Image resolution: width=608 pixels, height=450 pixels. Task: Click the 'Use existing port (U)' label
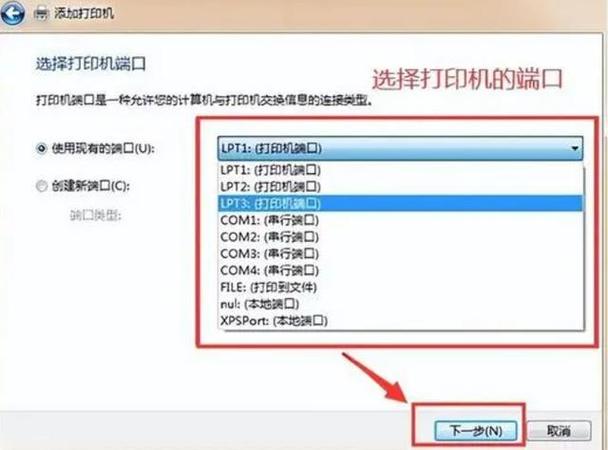pos(103,148)
